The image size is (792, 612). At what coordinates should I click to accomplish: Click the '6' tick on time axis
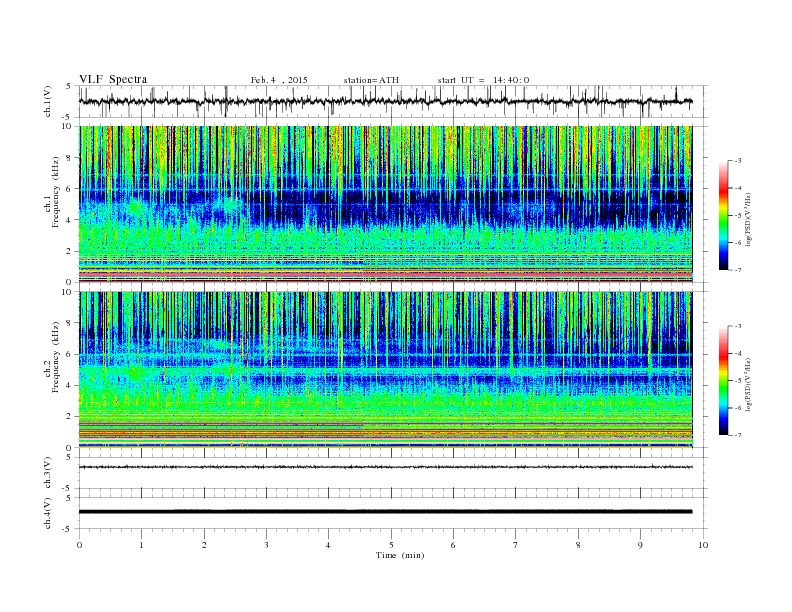pyautogui.click(x=453, y=545)
